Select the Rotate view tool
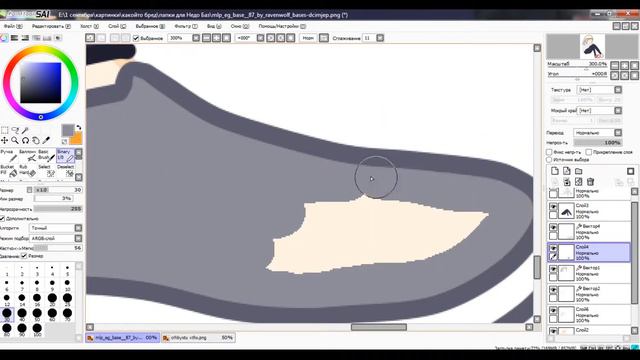The image size is (640, 360). 25,140
